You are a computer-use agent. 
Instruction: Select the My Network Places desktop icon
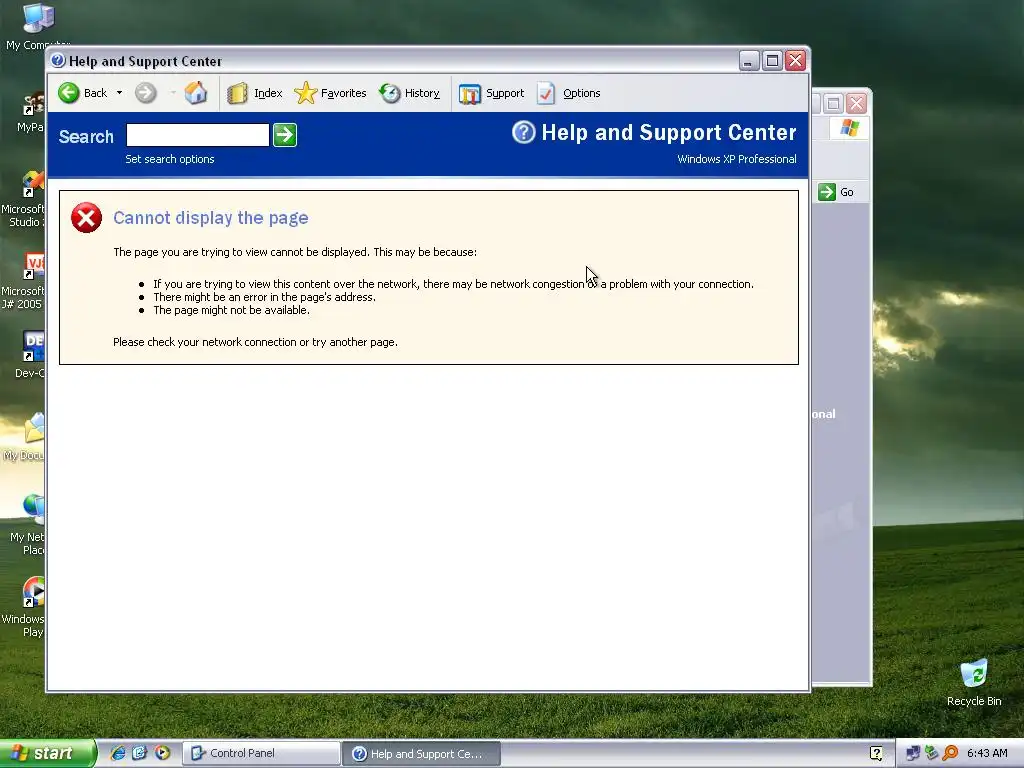29,524
